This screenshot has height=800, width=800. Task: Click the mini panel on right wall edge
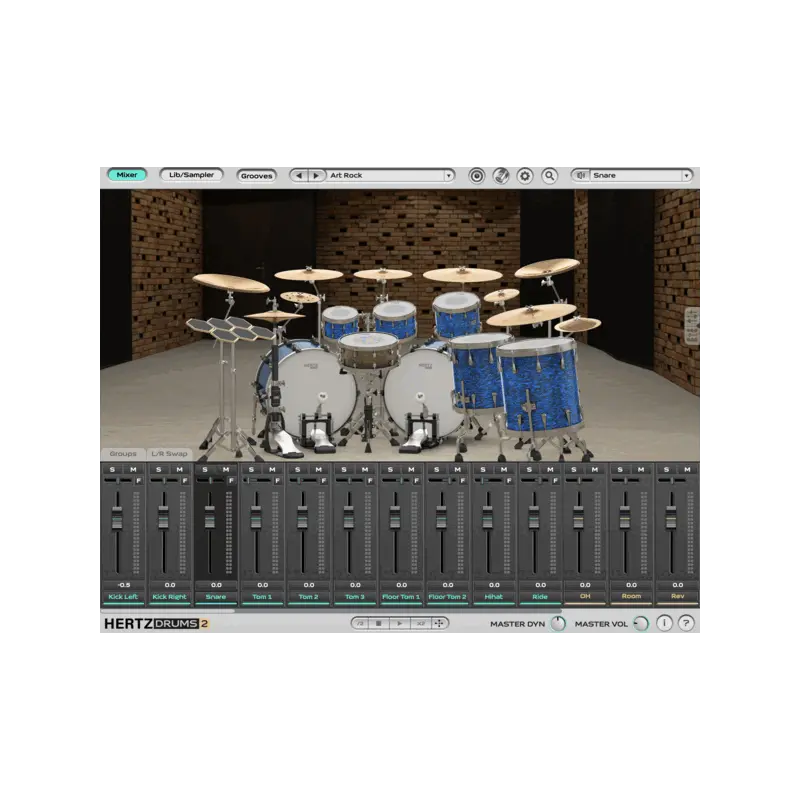pos(692,326)
